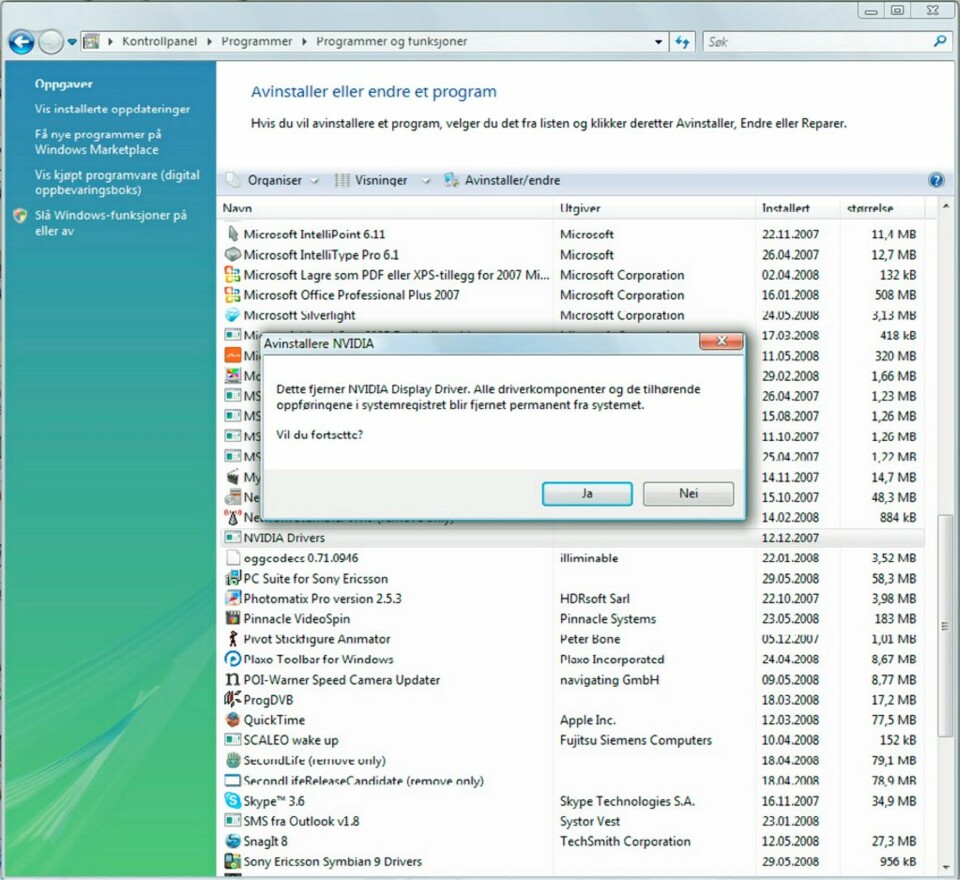Click the 508 MB size cell
Screen dimensions: 960x880
click(x=895, y=295)
